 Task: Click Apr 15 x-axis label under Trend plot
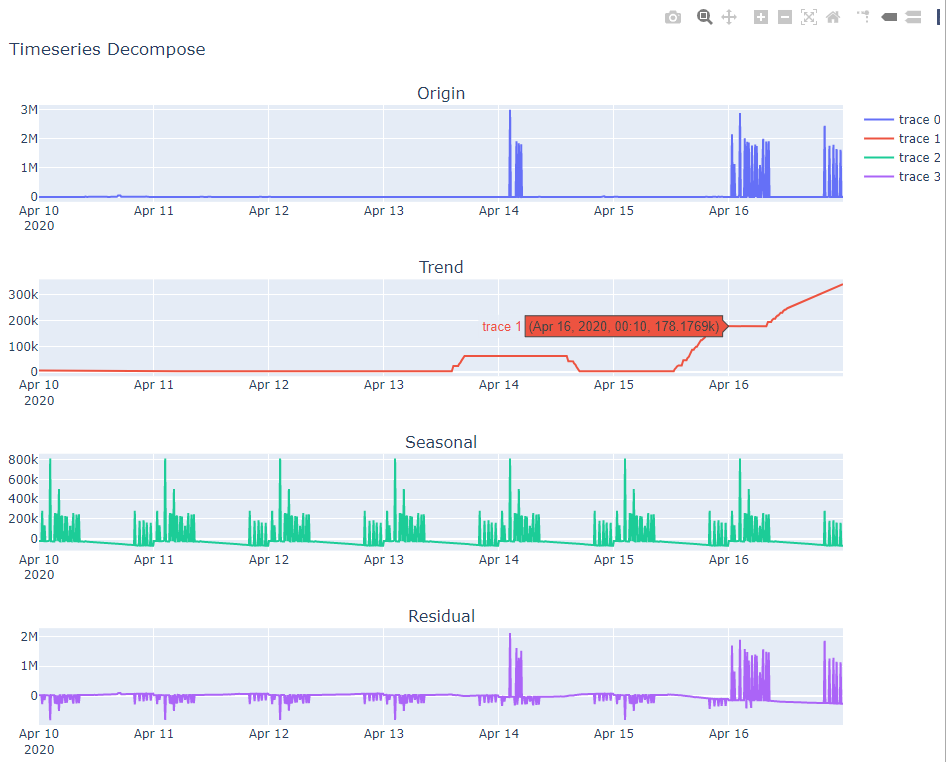614,385
